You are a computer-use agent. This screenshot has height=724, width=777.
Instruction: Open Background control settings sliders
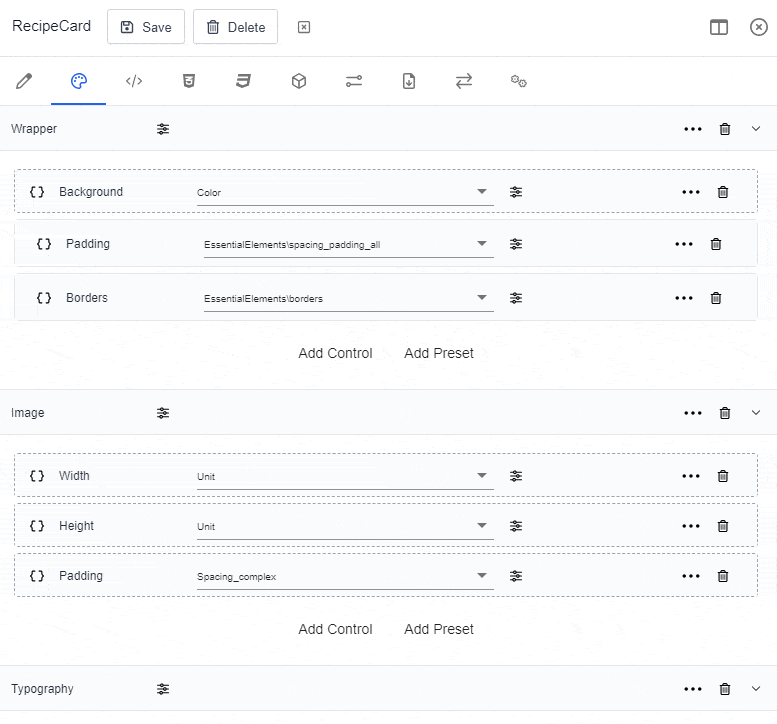[x=516, y=192]
